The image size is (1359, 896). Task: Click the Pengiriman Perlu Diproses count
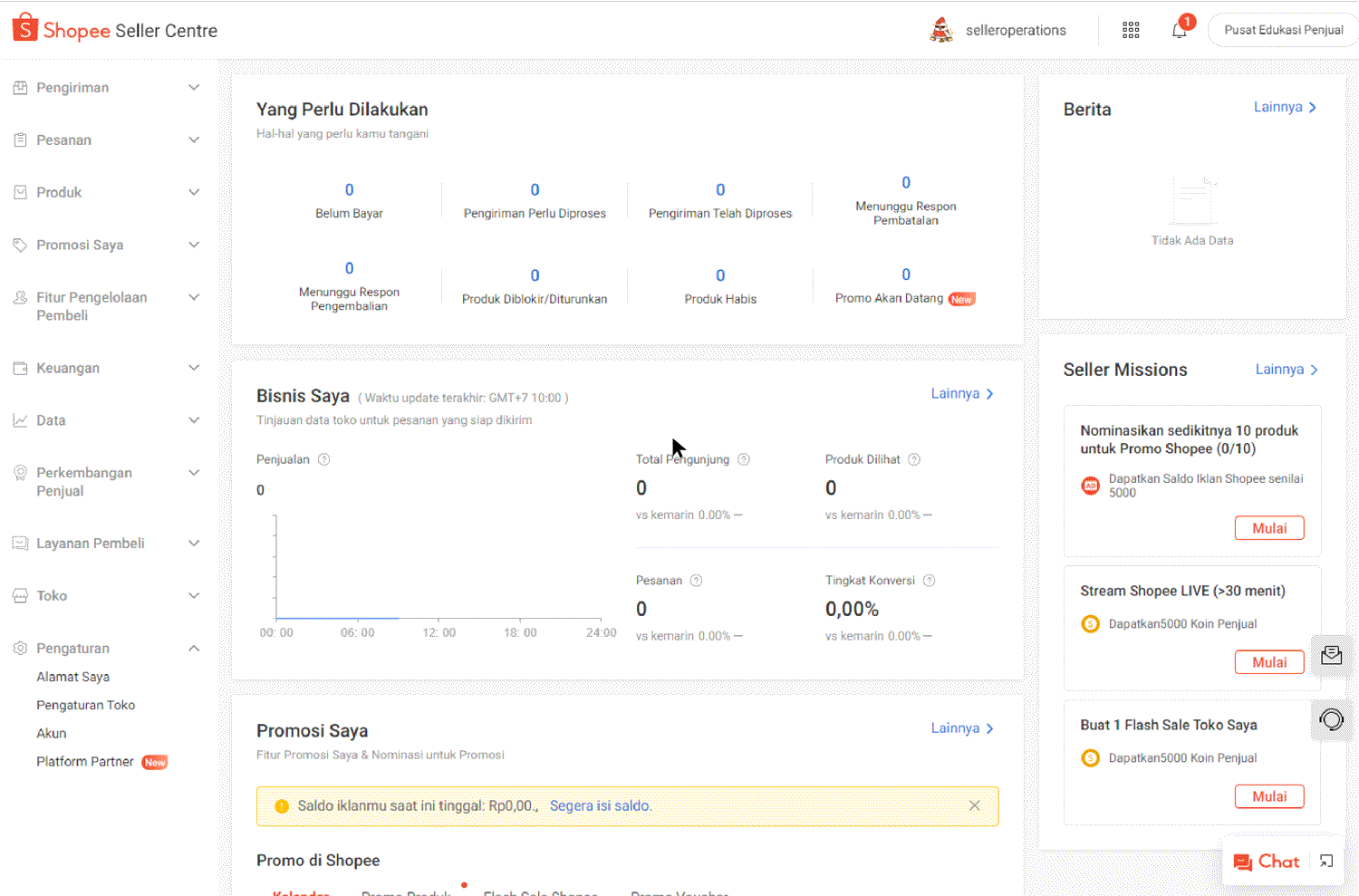click(535, 190)
